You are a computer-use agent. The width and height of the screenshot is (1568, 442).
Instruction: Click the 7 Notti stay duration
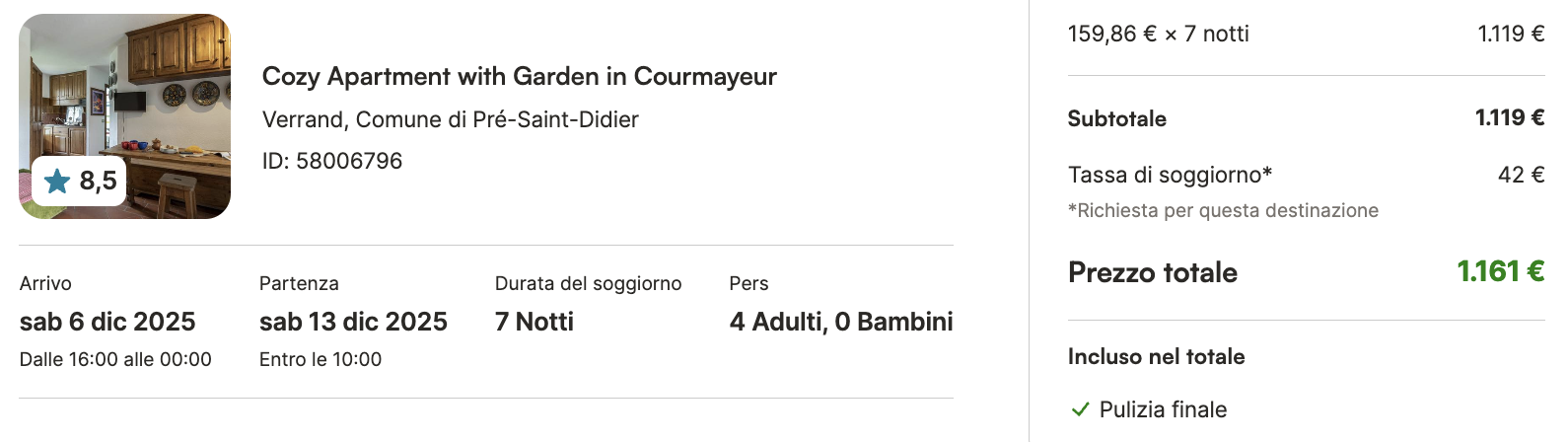534,322
